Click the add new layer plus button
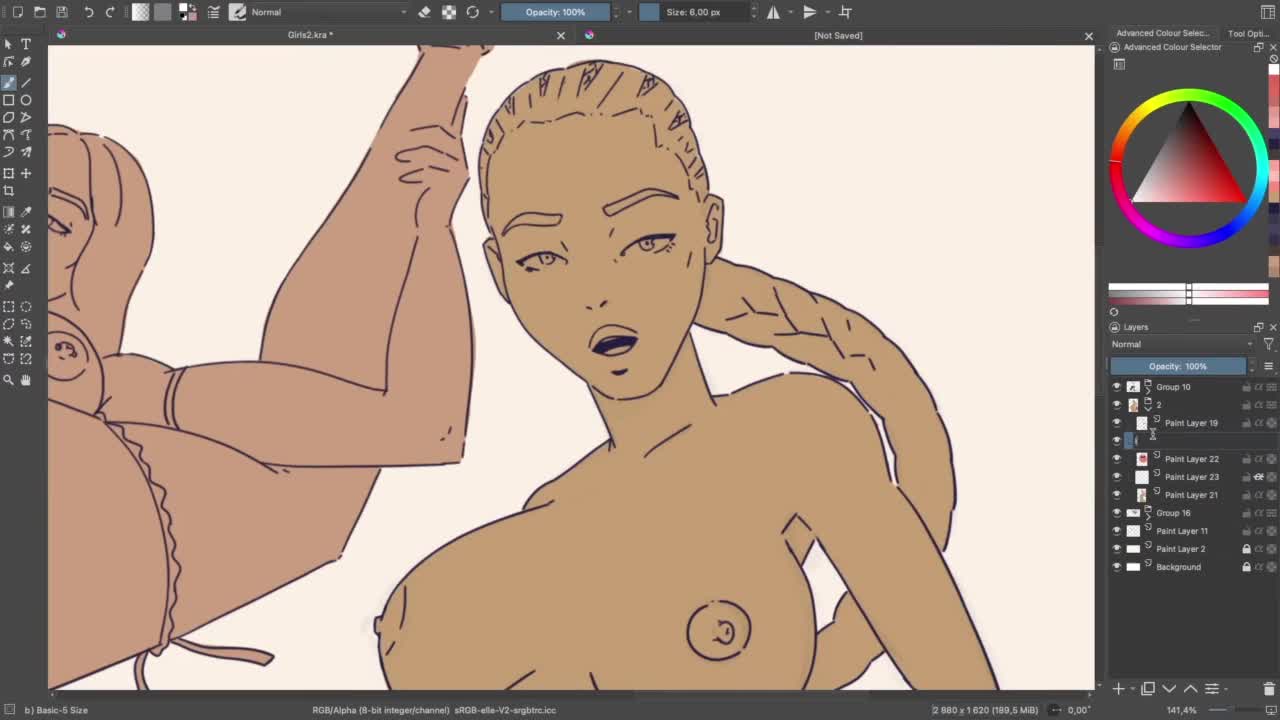Image resolution: width=1280 pixels, height=720 pixels. (x=1119, y=688)
